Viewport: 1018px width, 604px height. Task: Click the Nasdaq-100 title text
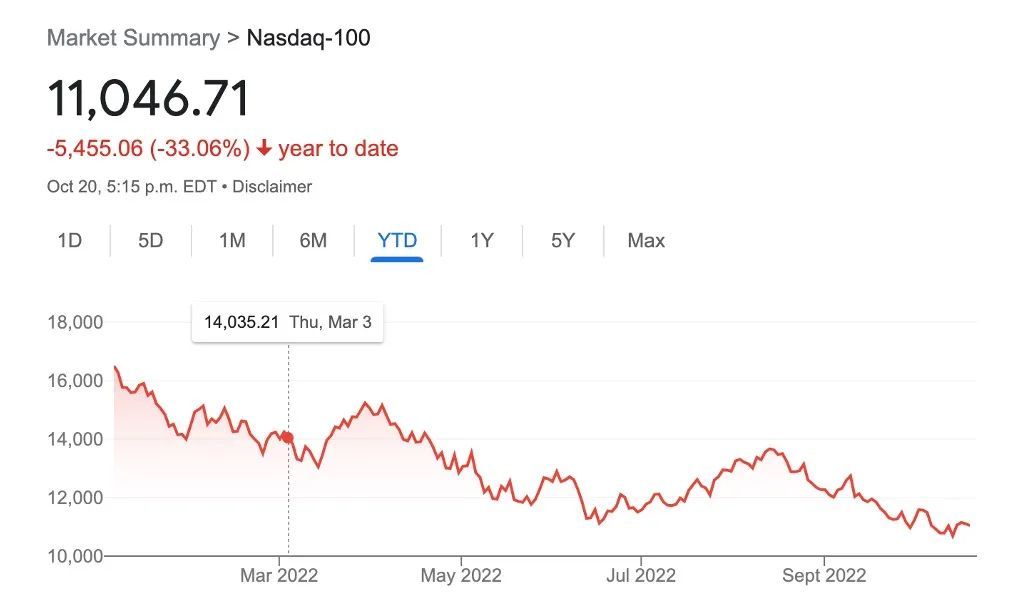(x=309, y=39)
